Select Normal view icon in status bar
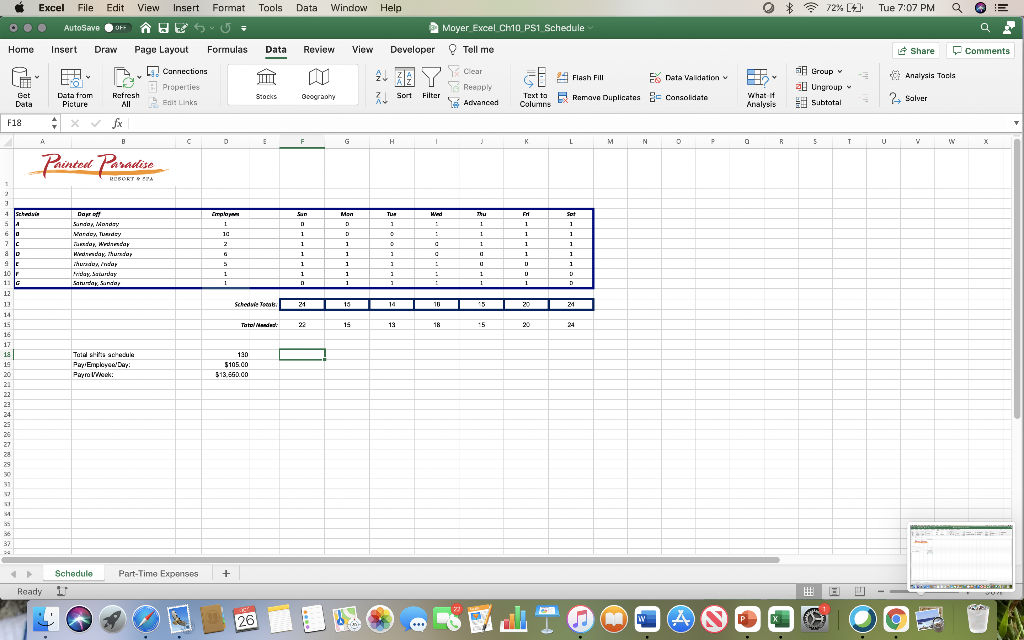 tap(808, 591)
